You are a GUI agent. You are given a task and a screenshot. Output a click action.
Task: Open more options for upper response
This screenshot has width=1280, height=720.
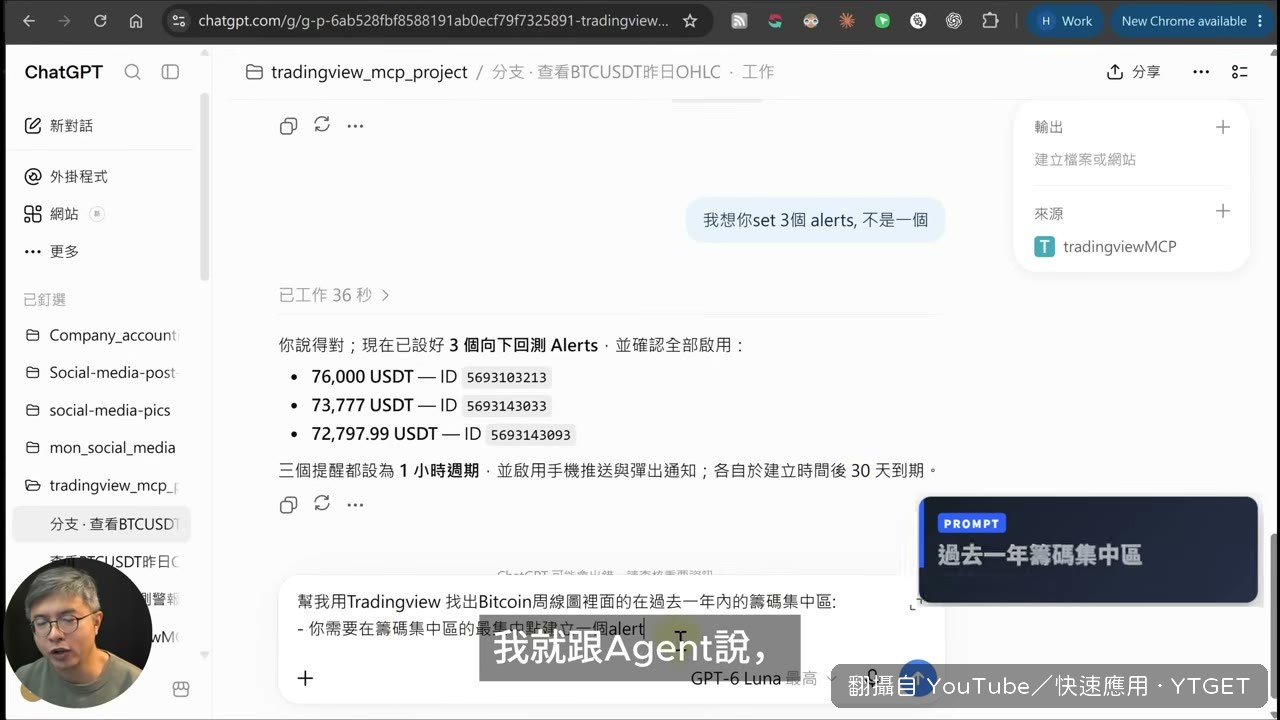355,126
